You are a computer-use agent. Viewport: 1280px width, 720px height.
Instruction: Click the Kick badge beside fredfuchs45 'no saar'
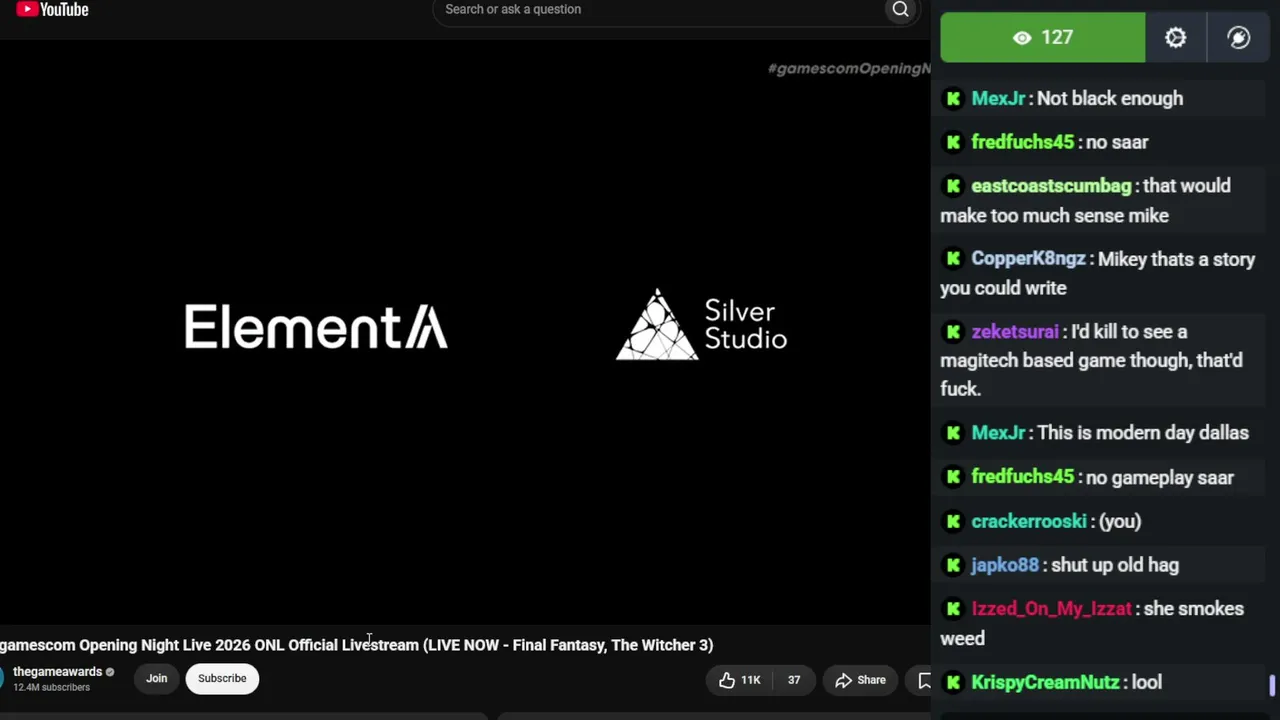click(953, 142)
